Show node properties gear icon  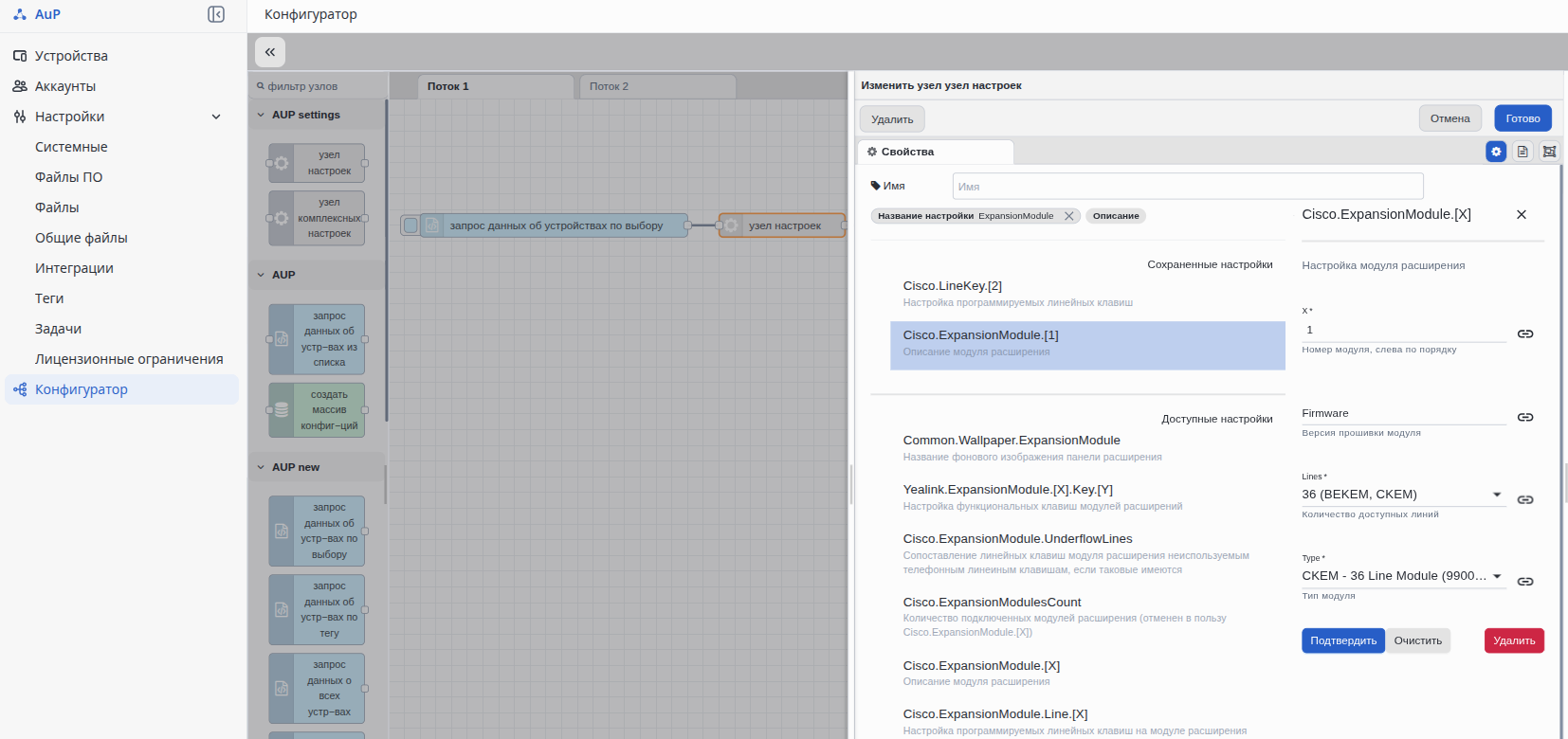tap(1496, 152)
